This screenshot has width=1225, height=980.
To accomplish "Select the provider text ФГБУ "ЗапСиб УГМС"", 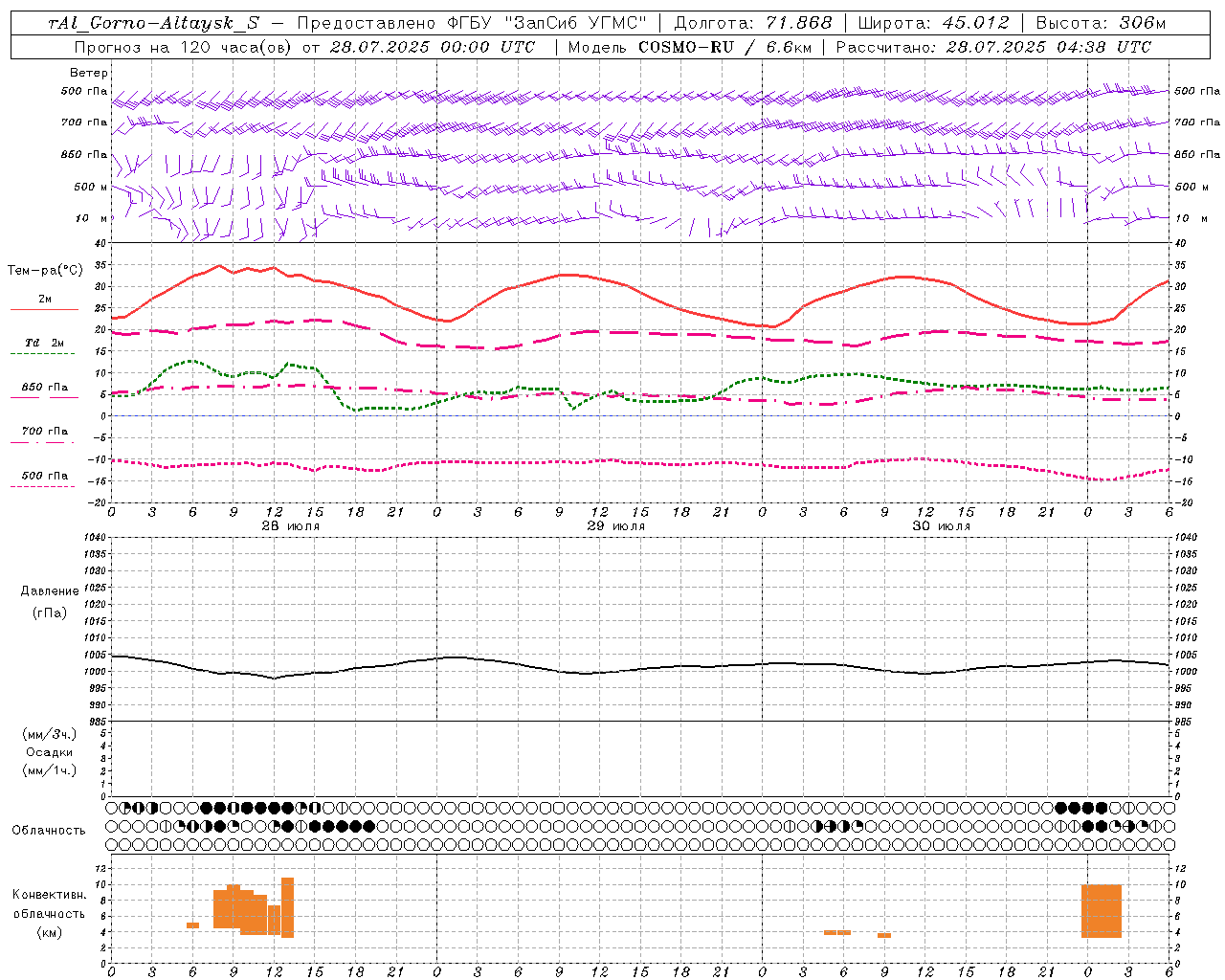I will pos(547,24).
